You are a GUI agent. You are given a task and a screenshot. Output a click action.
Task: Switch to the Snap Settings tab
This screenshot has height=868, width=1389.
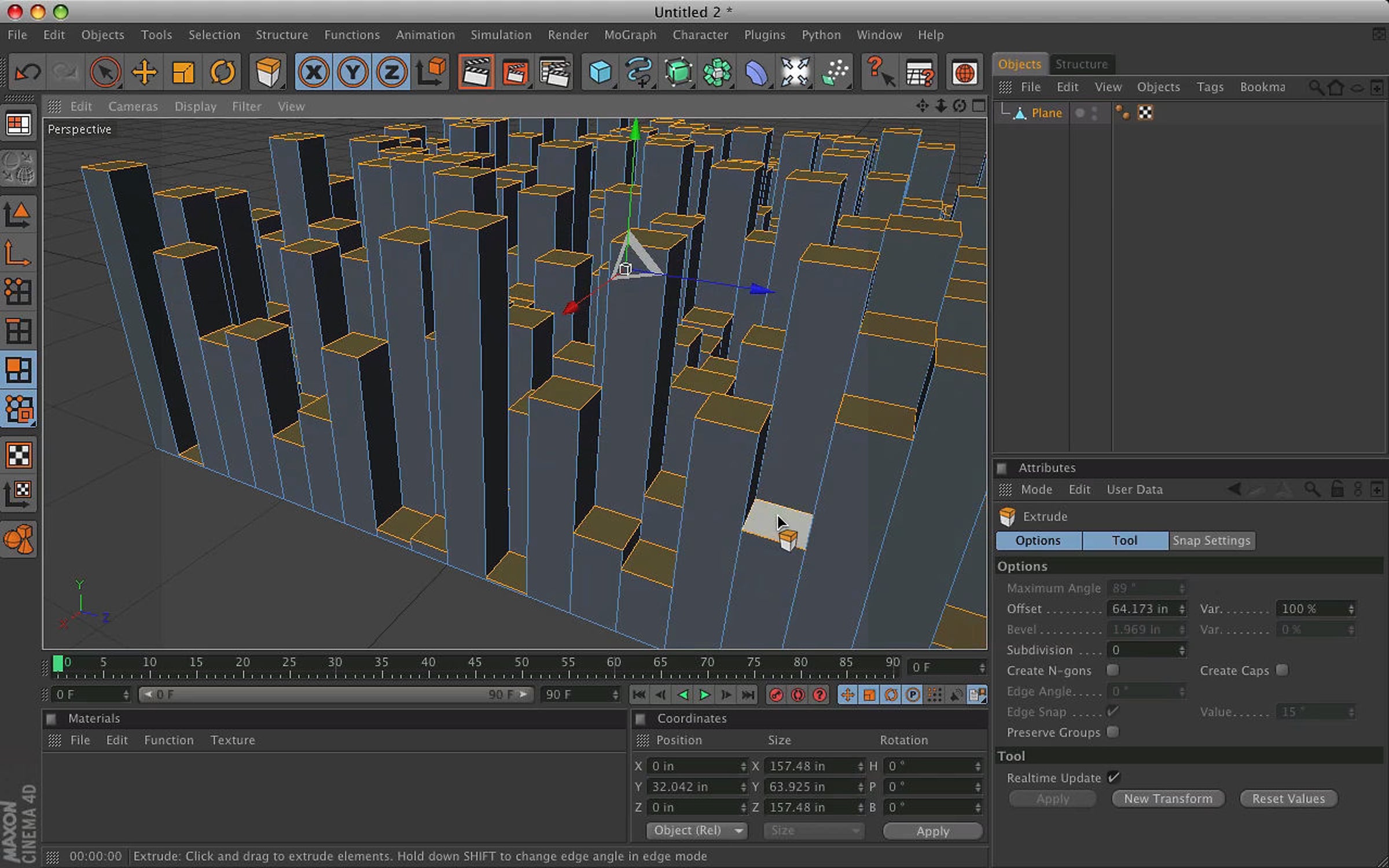(x=1211, y=540)
